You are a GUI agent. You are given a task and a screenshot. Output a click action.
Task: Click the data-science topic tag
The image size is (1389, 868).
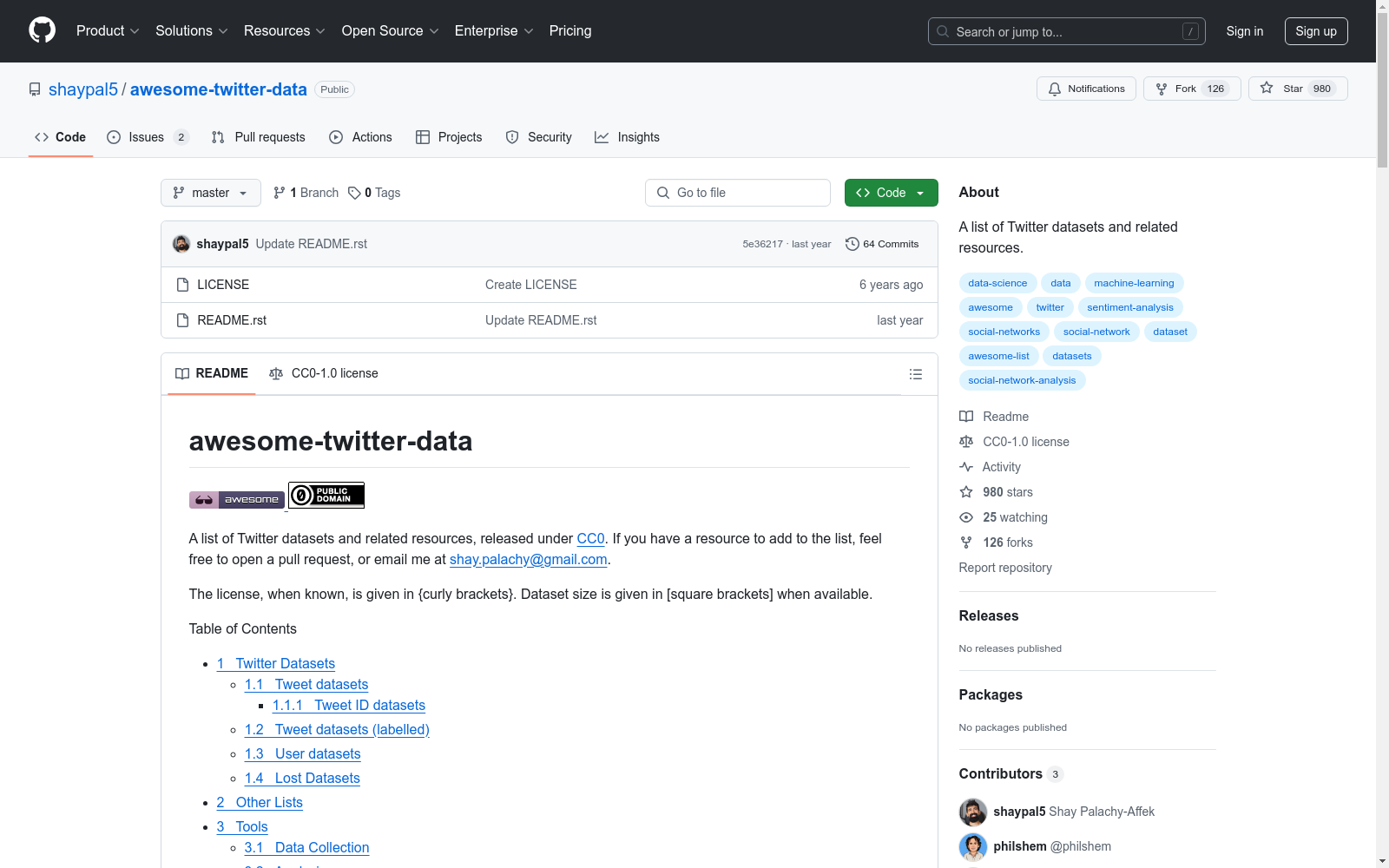click(x=997, y=283)
